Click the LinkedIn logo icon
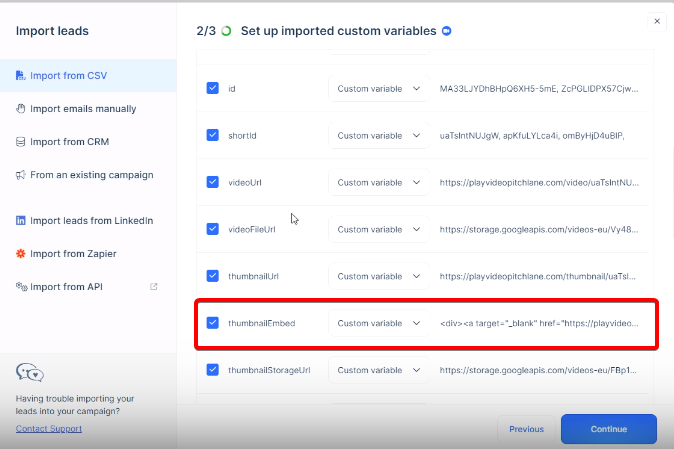This screenshot has height=449, width=674. tap(20, 220)
